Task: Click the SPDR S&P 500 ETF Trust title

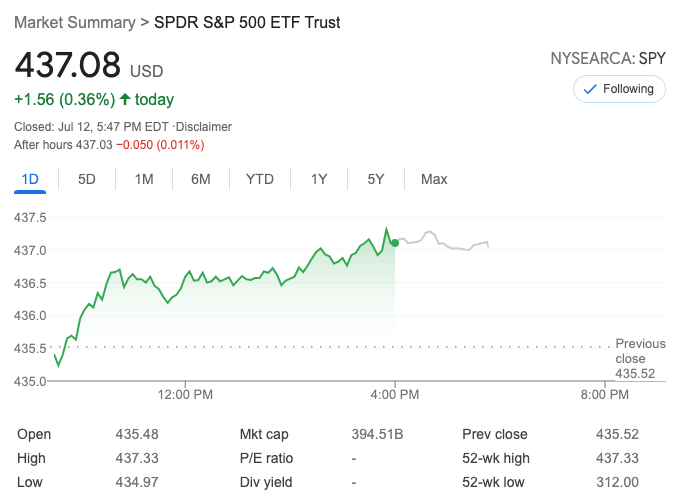Action: click(x=247, y=22)
